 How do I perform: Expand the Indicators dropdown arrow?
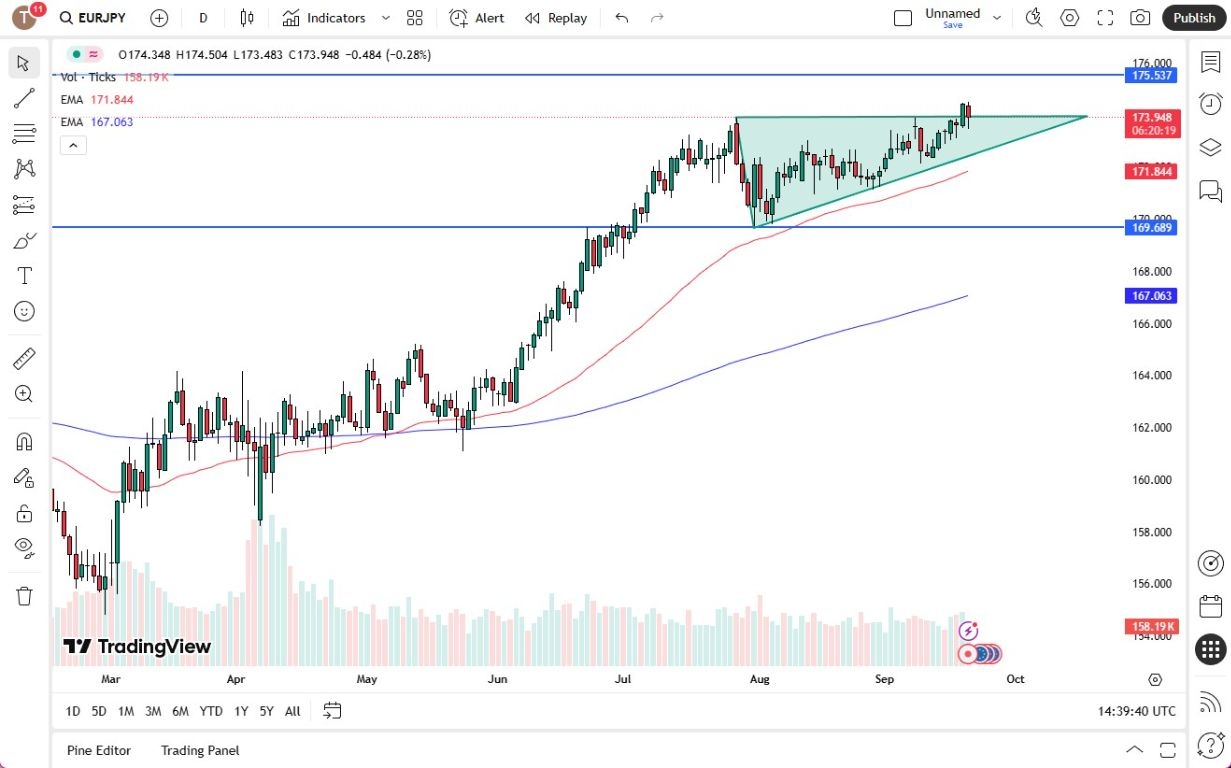click(x=386, y=17)
